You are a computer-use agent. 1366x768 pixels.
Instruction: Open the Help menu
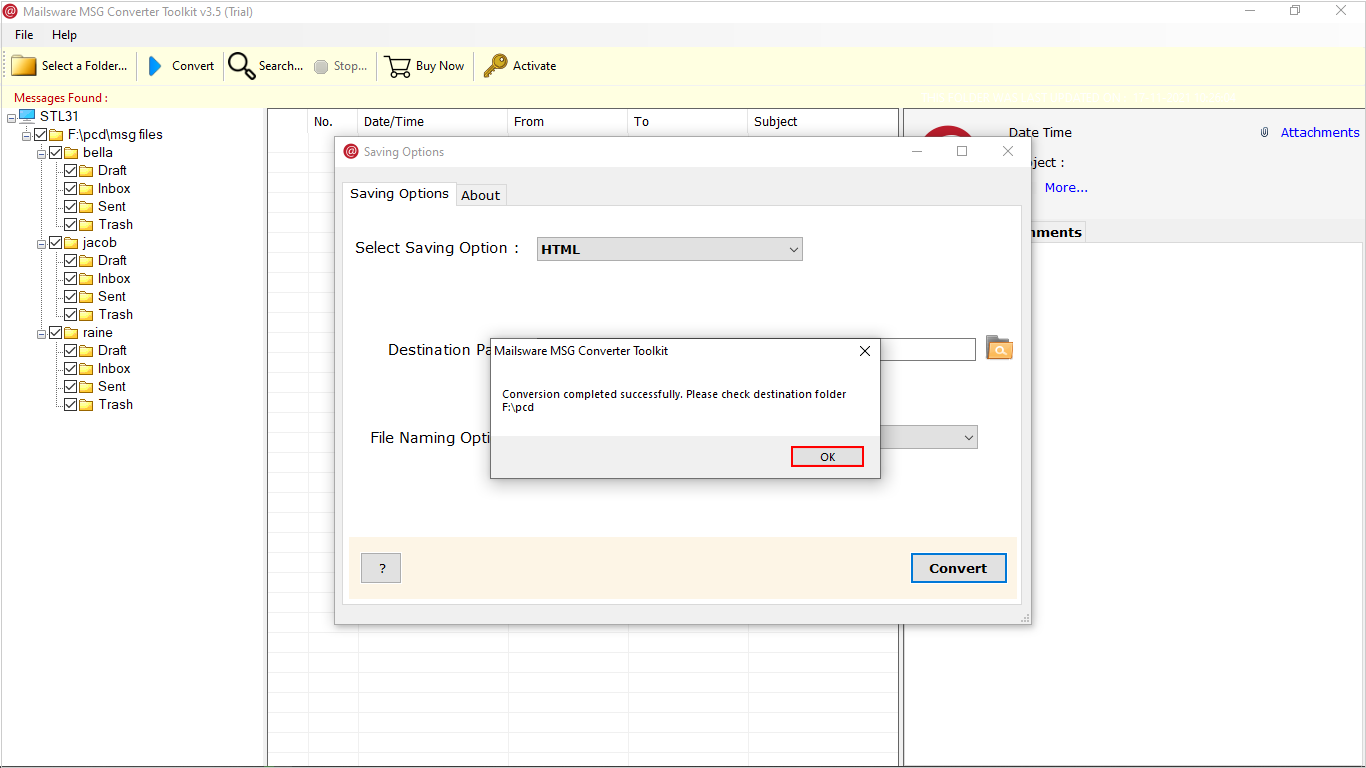(64, 35)
